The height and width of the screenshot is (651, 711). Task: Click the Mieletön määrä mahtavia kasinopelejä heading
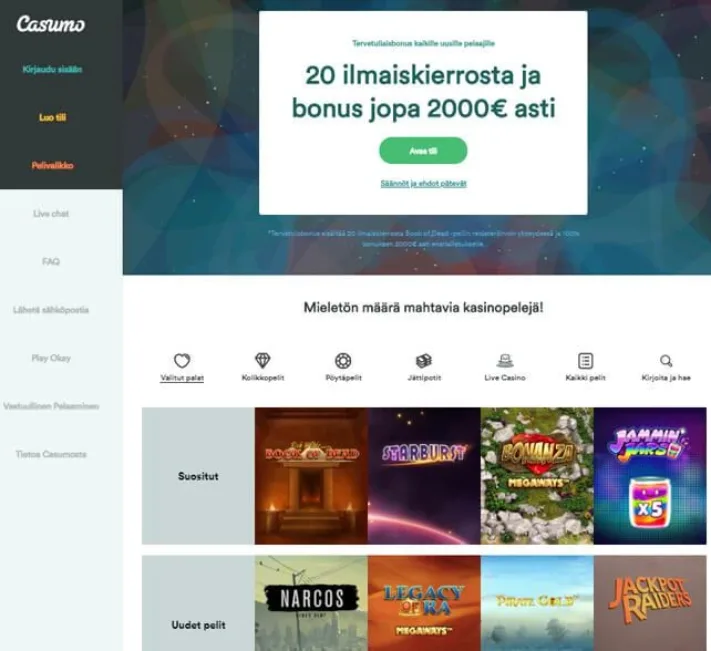(423, 307)
